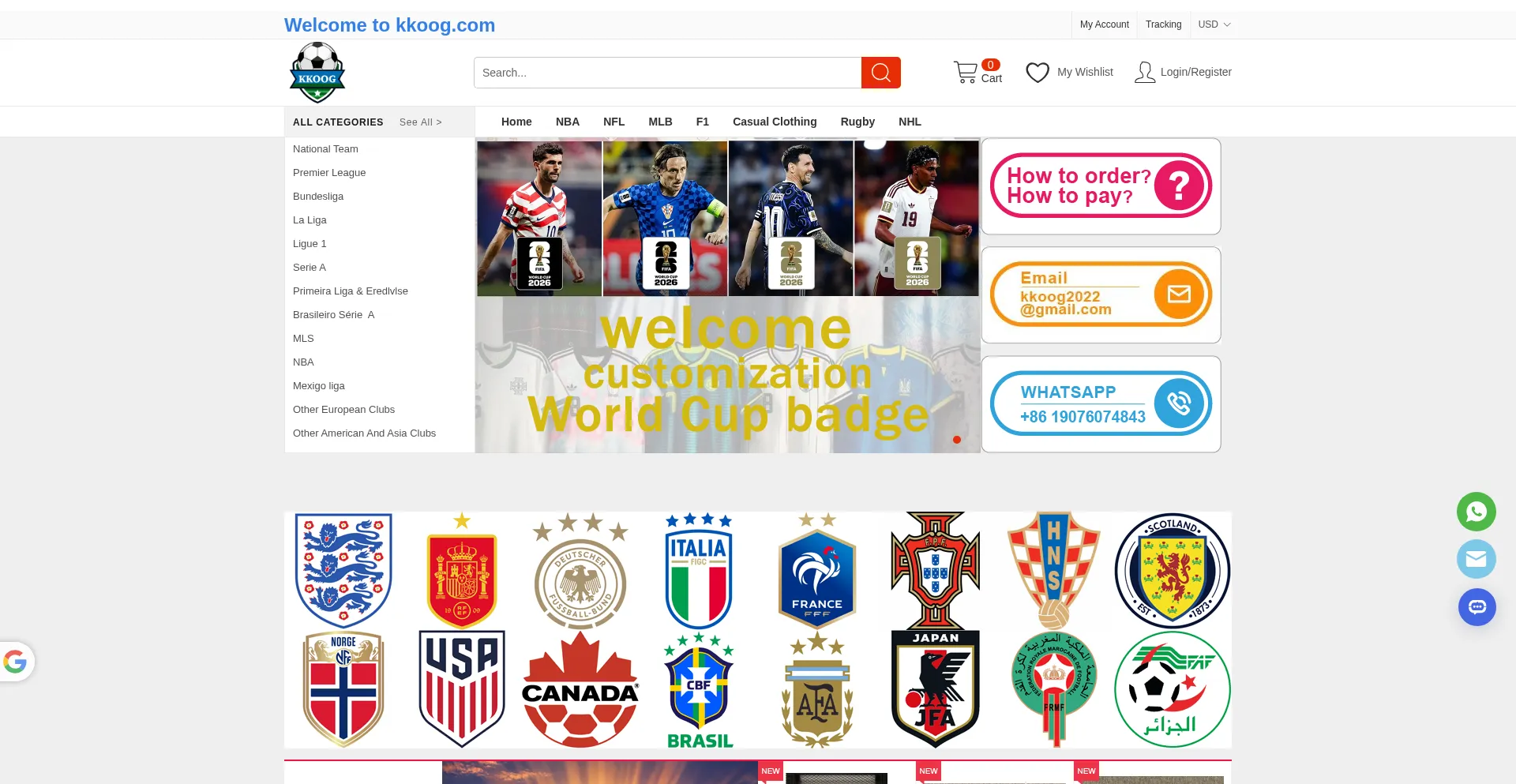Open the Bundesliga category
The width and height of the screenshot is (1516, 784).
318,197
